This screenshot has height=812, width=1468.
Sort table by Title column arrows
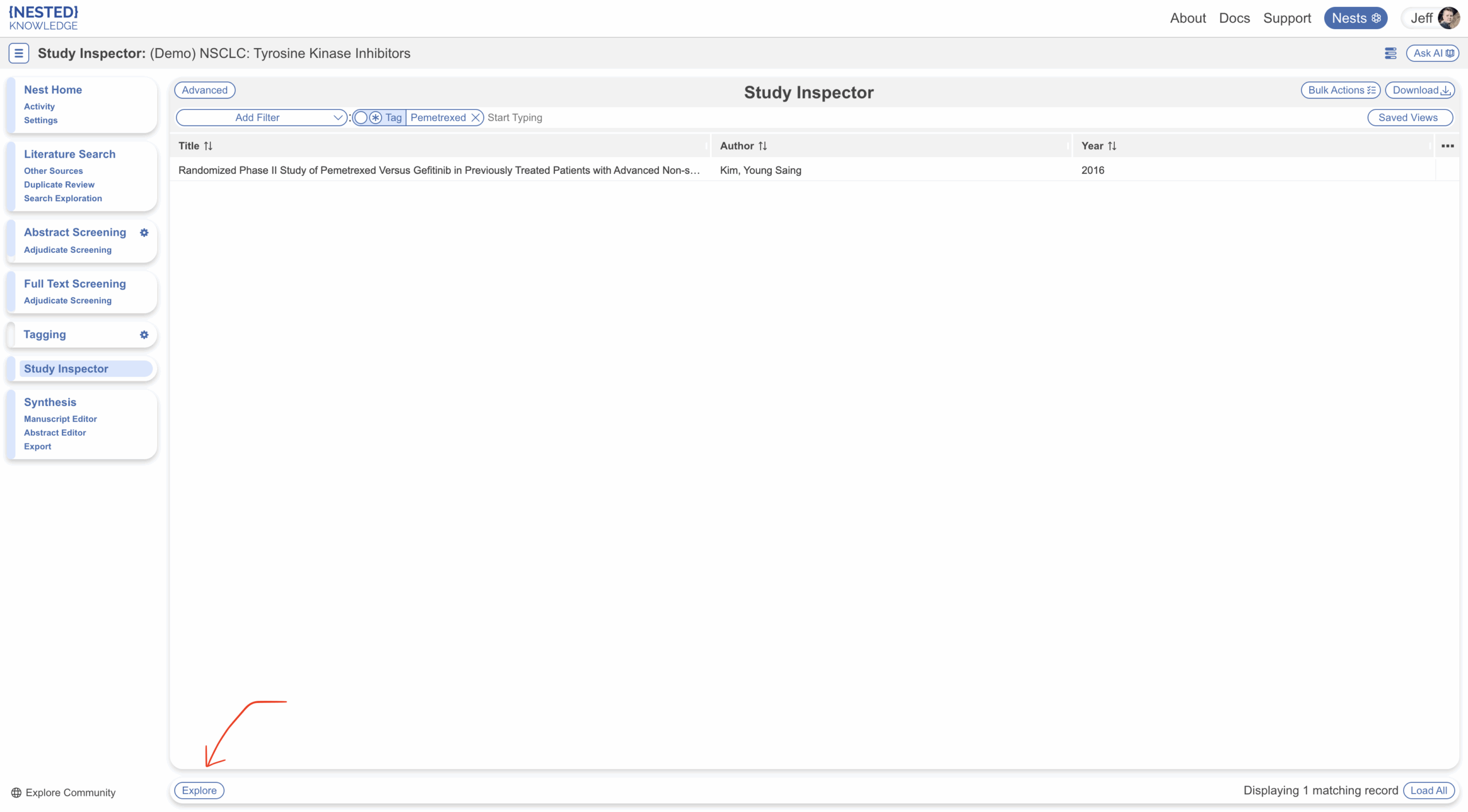point(208,146)
